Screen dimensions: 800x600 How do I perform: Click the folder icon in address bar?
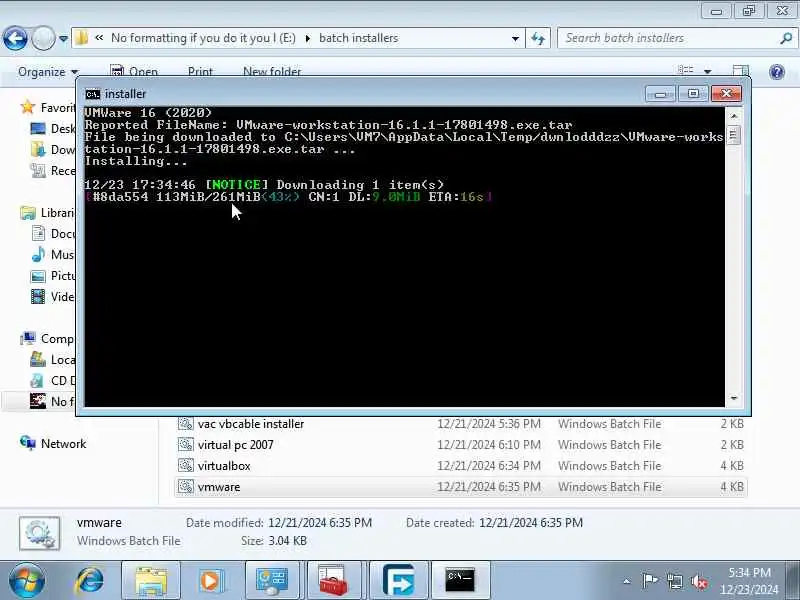pyautogui.click(x=82, y=38)
